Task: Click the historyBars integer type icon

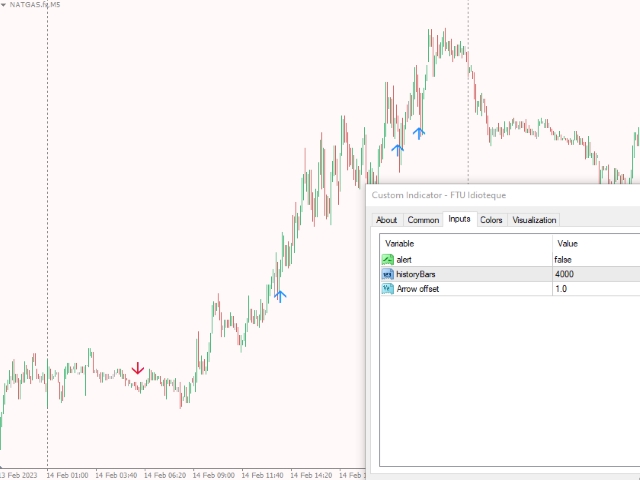Action: pyautogui.click(x=387, y=274)
